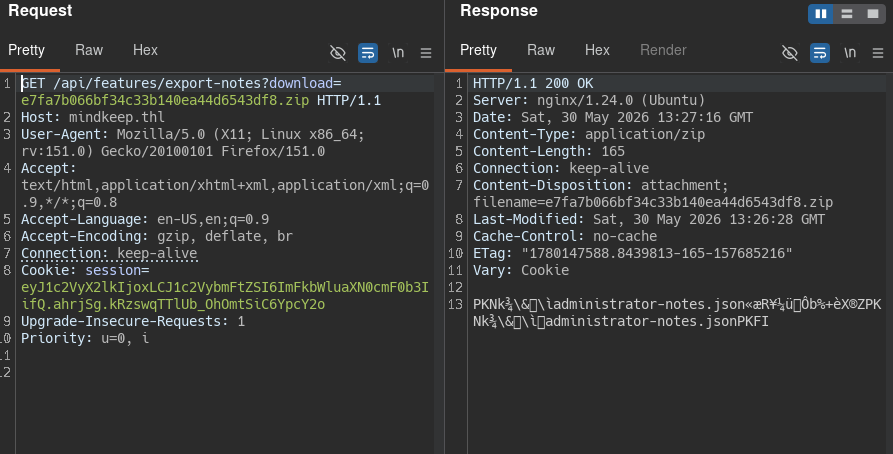Click the Content-Disposition: attachment header
893x454 pixels.
(x=653, y=194)
